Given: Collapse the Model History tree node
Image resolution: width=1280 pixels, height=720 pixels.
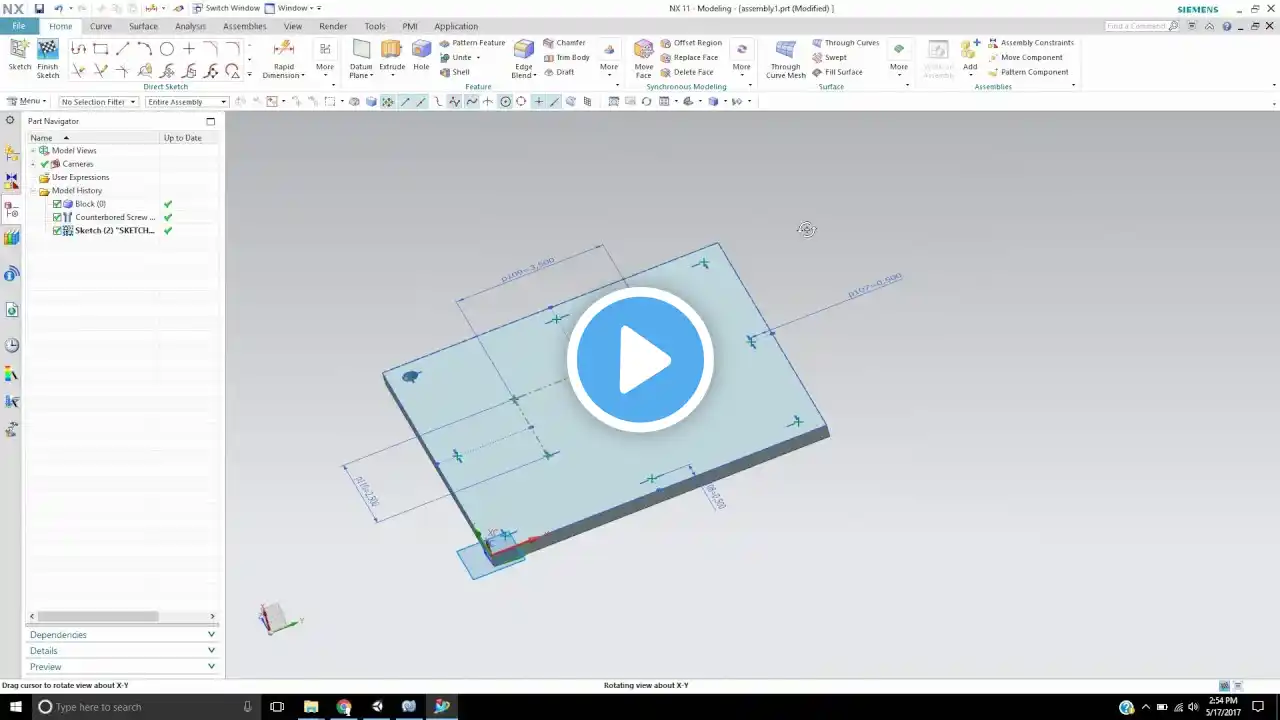Looking at the screenshot, I should point(33,190).
